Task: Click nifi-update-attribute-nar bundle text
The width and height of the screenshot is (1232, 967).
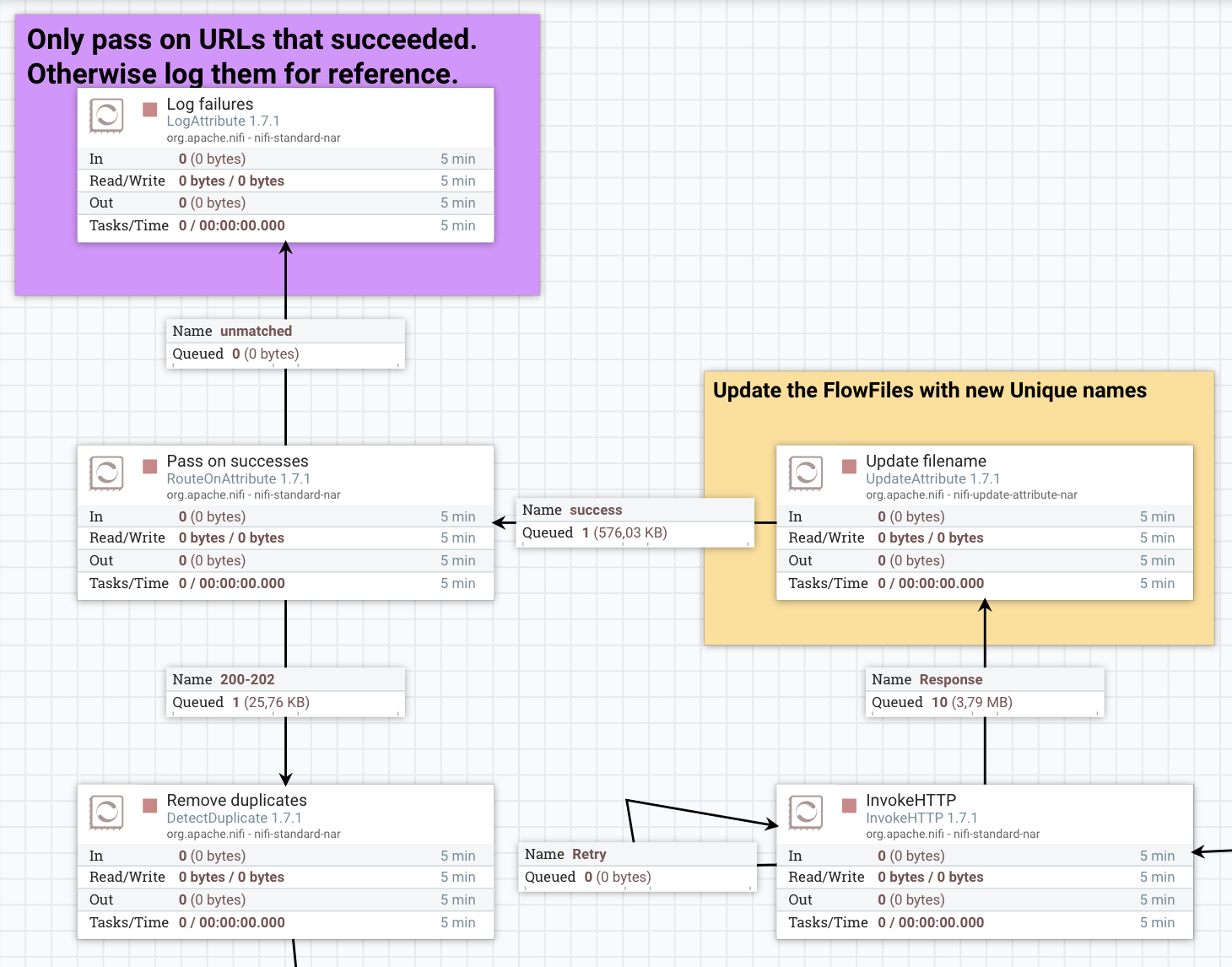Action: click(1015, 495)
